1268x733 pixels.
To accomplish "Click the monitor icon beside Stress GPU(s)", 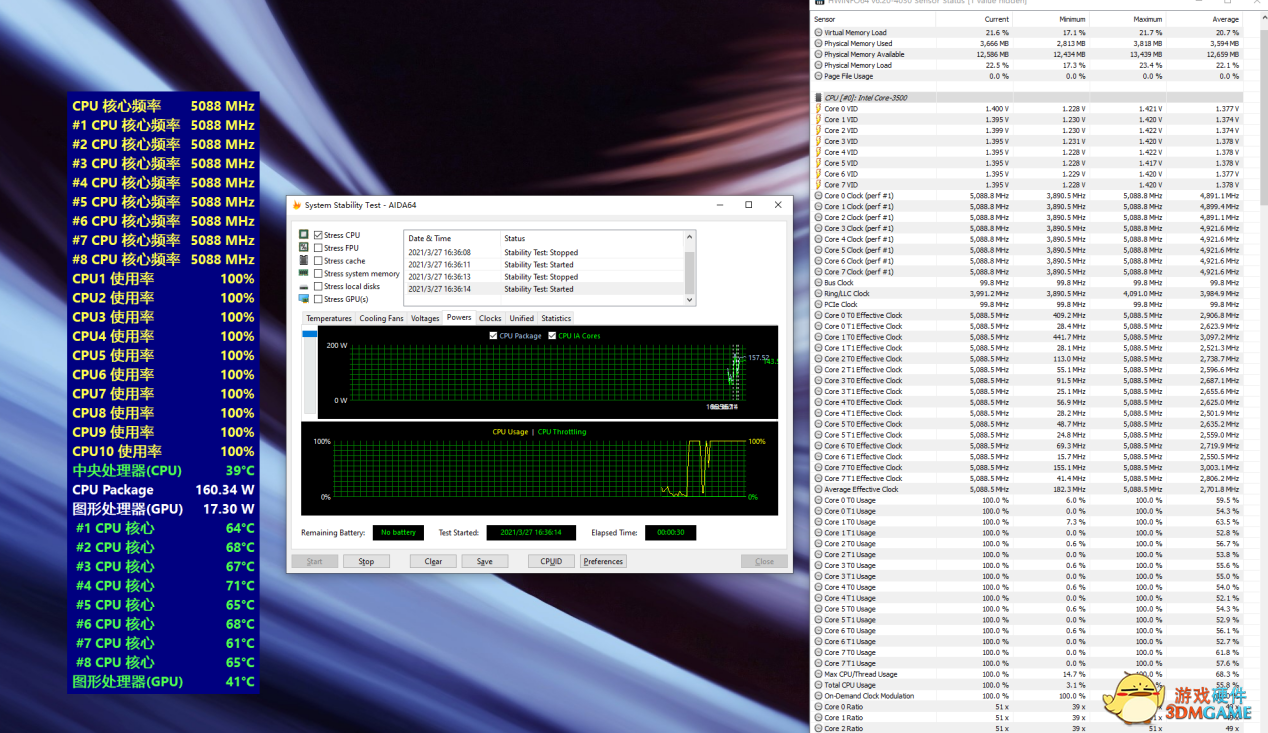I will click(x=304, y=299).
